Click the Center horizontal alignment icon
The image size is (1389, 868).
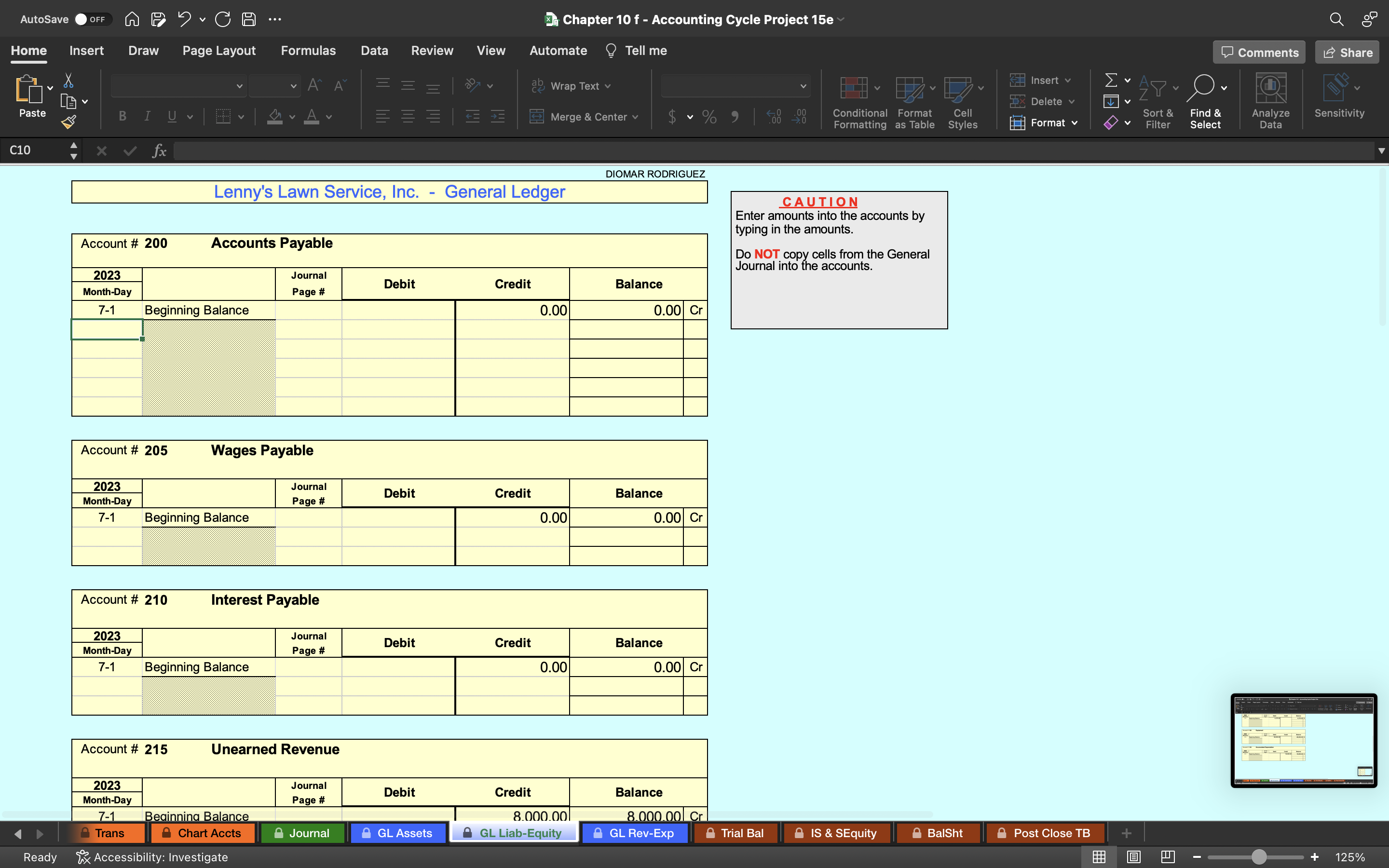408,117
